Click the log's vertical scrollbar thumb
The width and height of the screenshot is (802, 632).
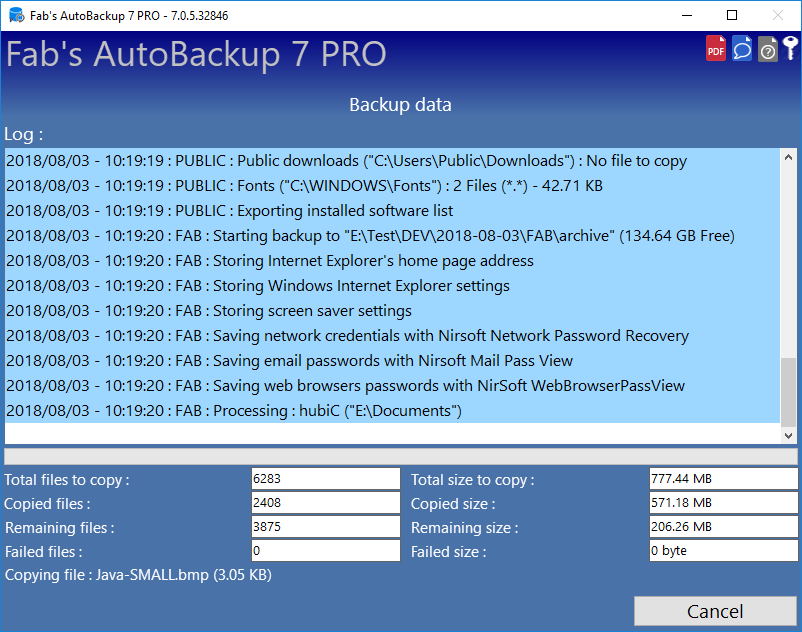tap(789, 390)
